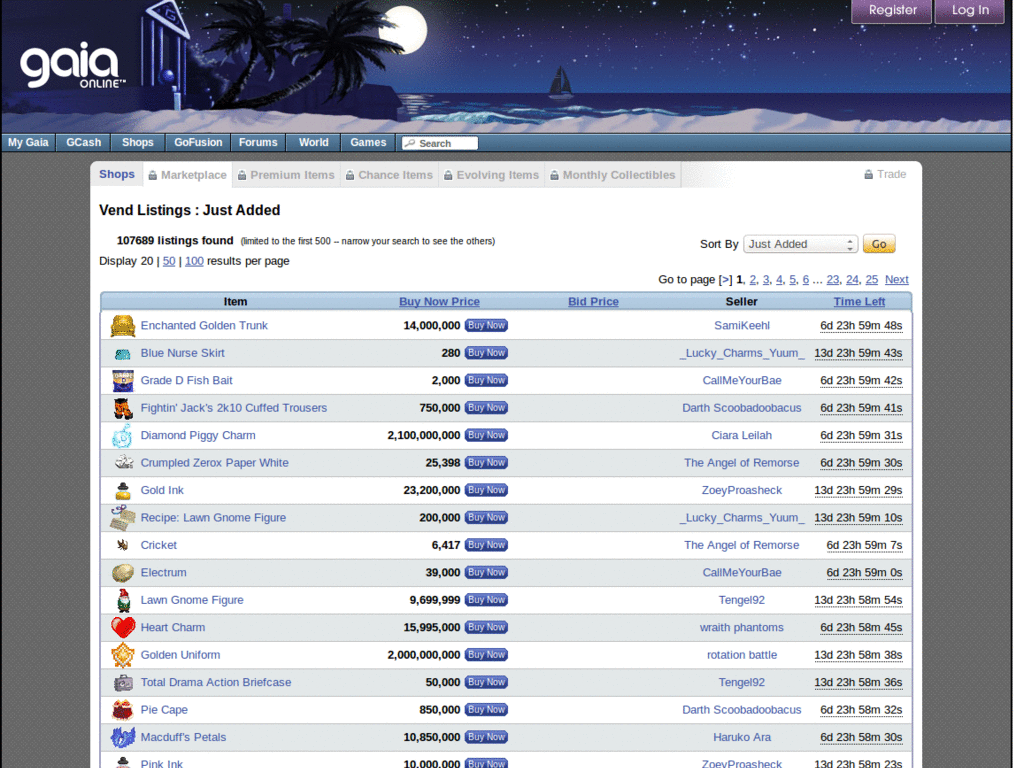Viewport: 1024px width, 768px height.
Task: Click the Diamond Piggy Charm icon
Action: tap(123, 436)
